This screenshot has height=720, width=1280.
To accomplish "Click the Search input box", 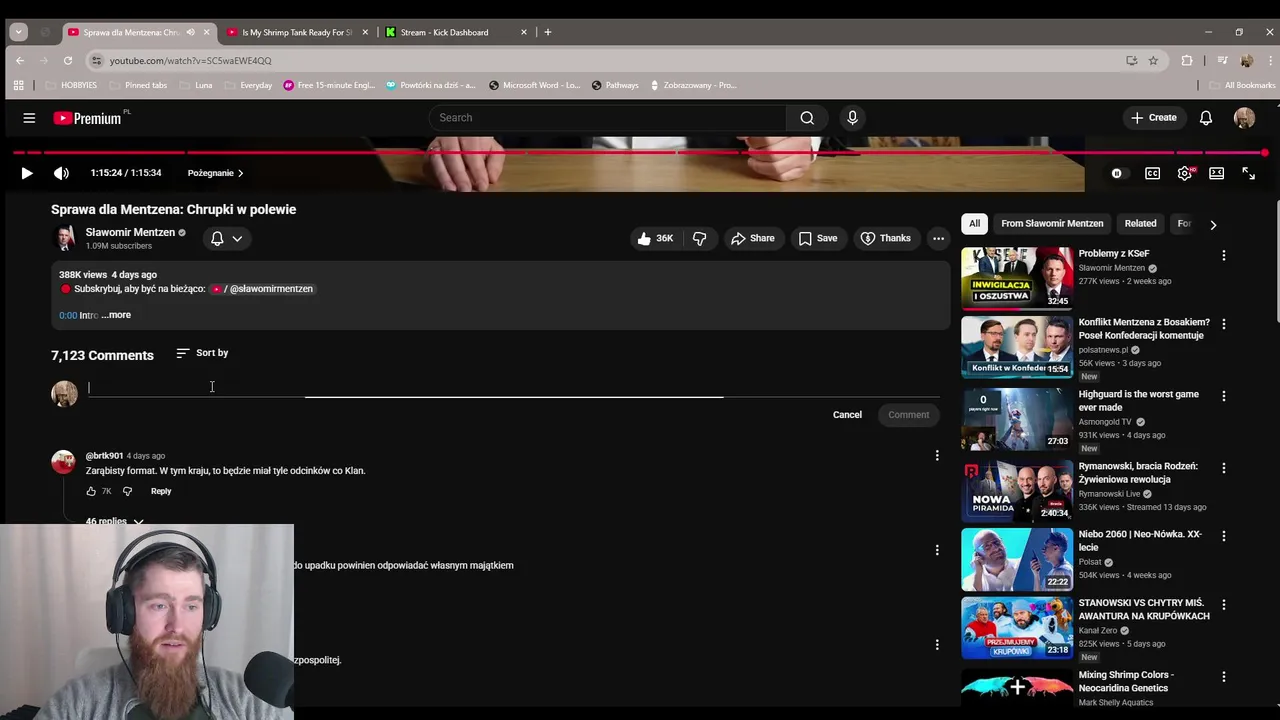I will tap(608, 118).
